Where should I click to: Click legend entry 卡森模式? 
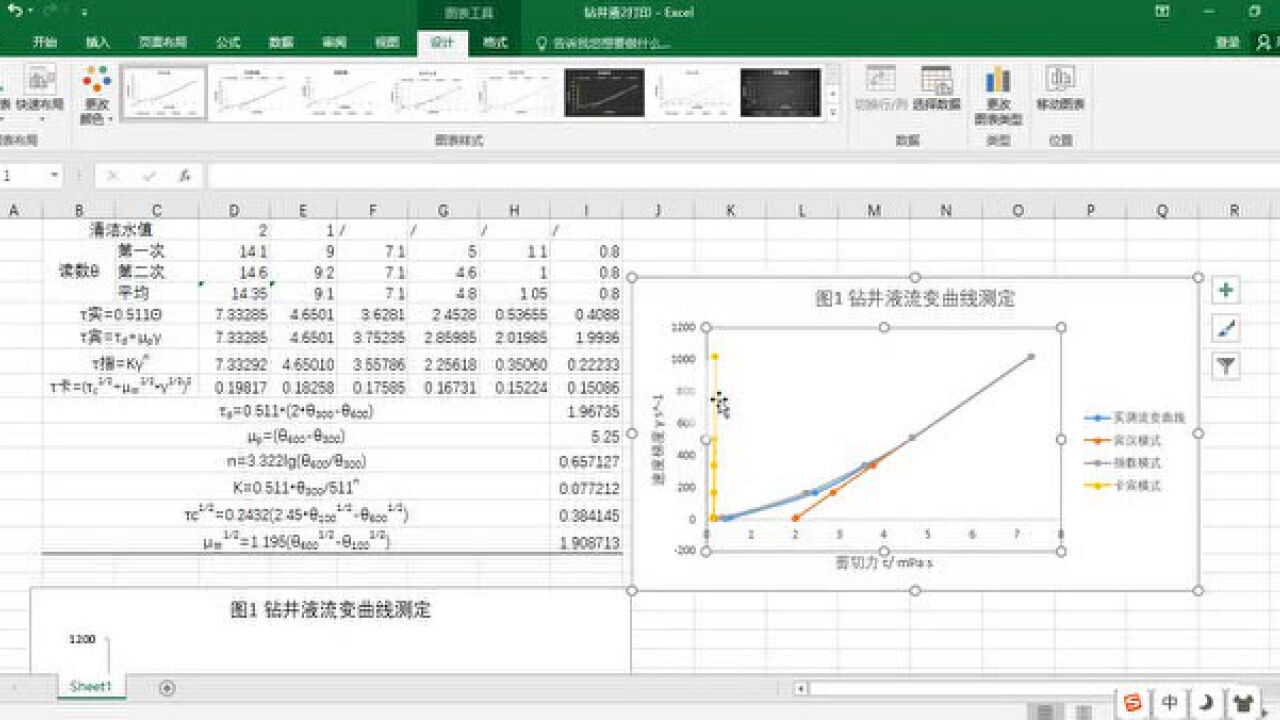[x=1124, y=486]
